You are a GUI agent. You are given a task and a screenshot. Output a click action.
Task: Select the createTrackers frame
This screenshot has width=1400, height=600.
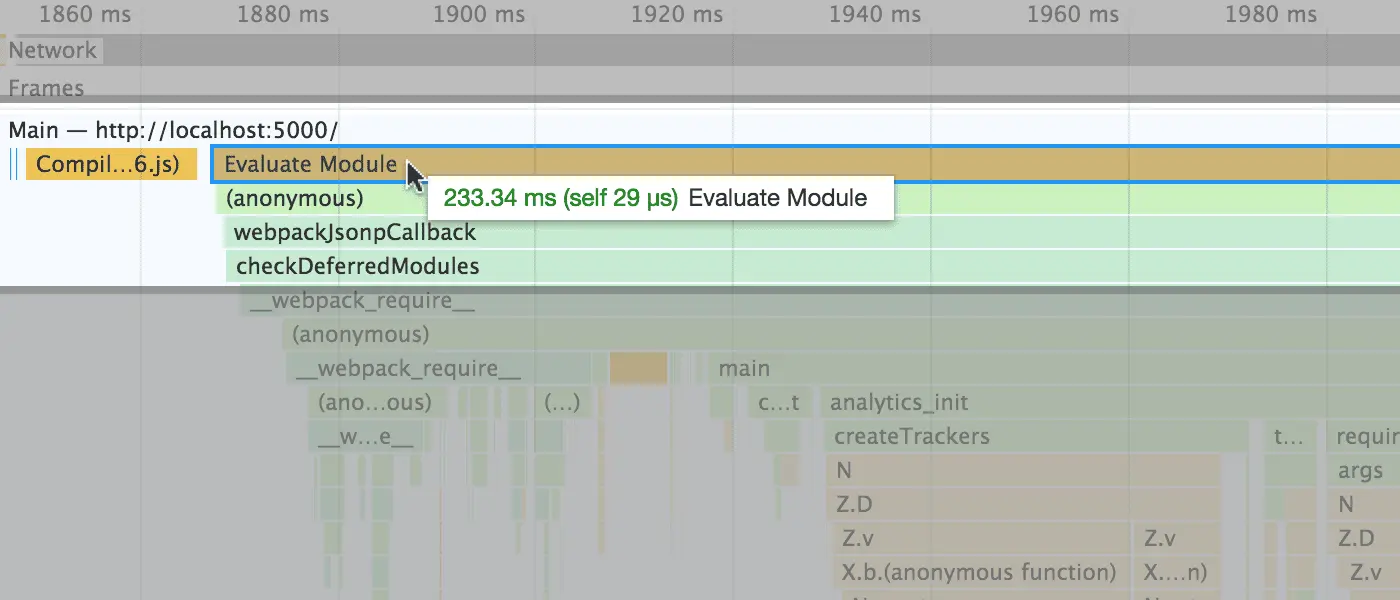pyautogui.click(x=910, y=436)
